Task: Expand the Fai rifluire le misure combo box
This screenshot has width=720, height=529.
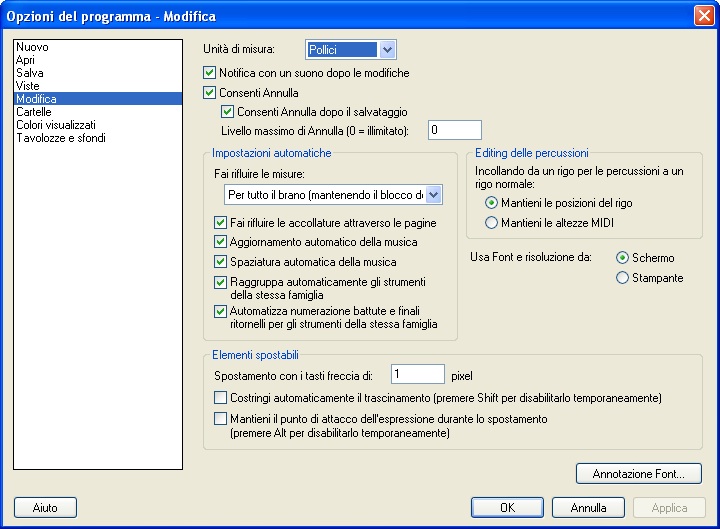Action: (x=434, y=194)
